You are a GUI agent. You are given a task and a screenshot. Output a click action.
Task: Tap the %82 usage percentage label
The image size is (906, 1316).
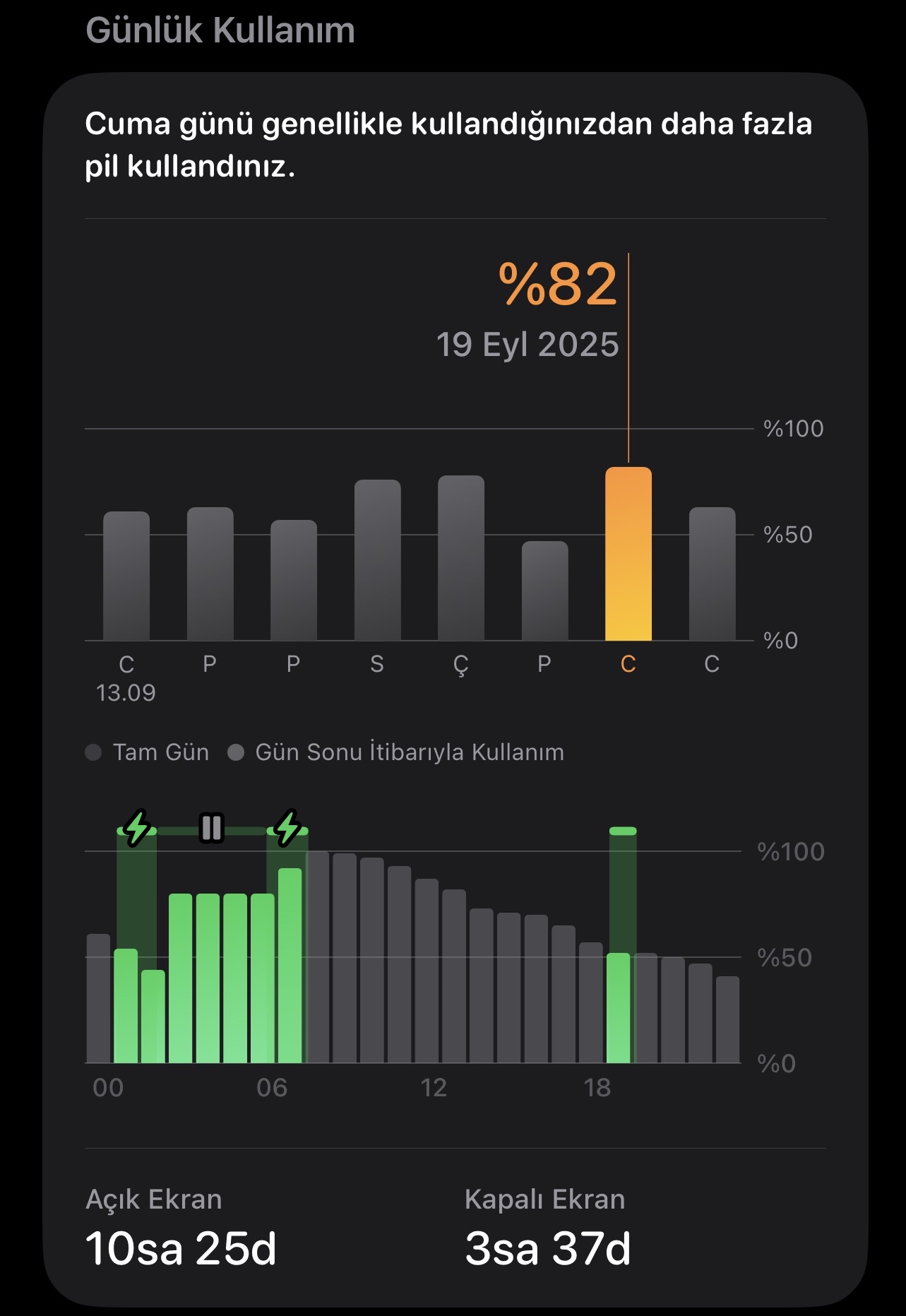pos(558,284)
